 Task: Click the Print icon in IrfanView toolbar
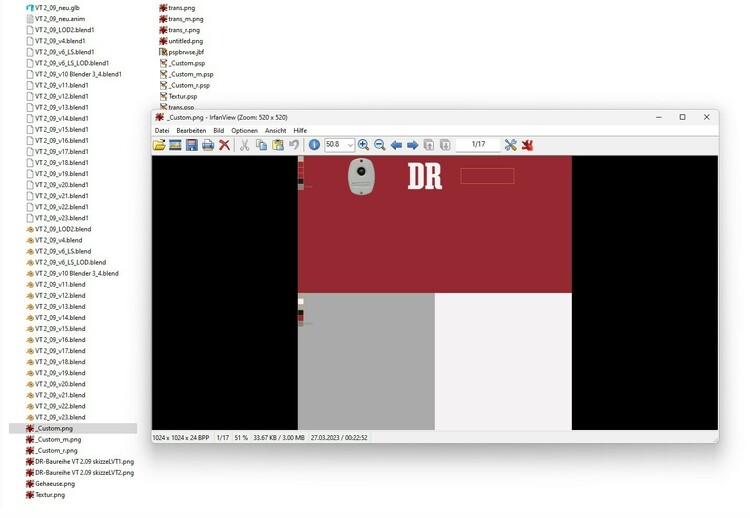[x=208, y=145]
